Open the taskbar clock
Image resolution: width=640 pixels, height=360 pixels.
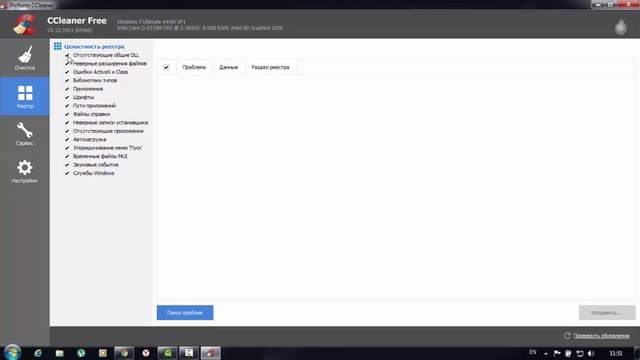click(x=616, y=353)
